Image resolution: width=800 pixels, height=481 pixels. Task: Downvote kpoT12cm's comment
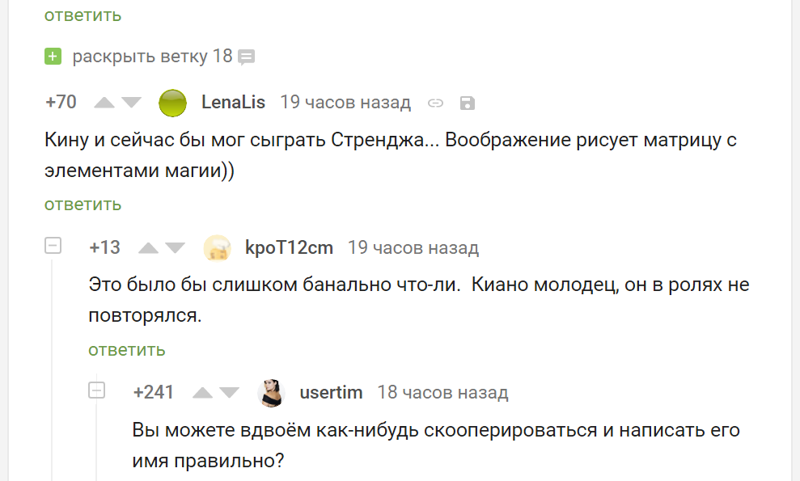(x=176, y=248)
